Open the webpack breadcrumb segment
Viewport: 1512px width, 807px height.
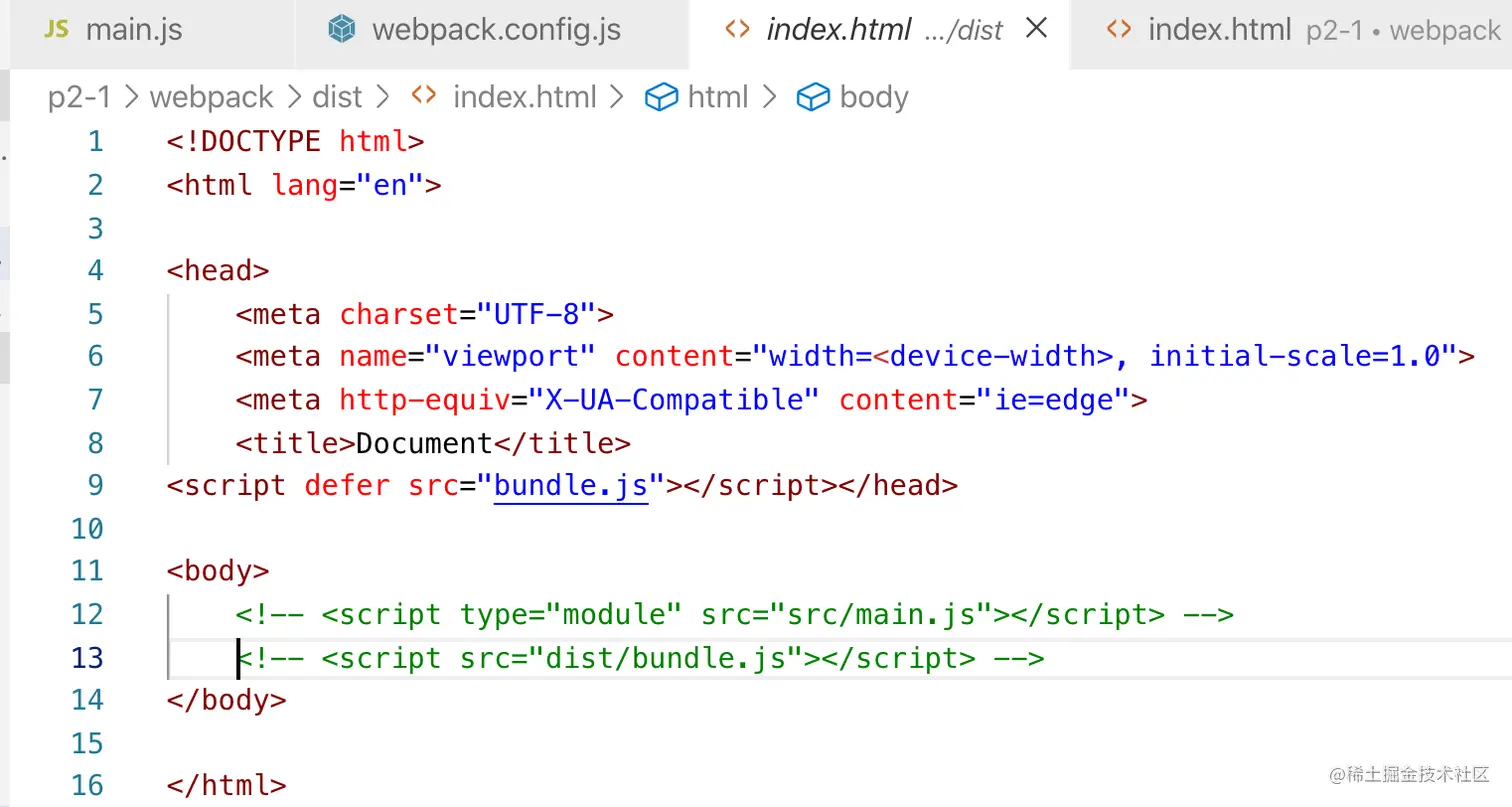coord(211,97)
